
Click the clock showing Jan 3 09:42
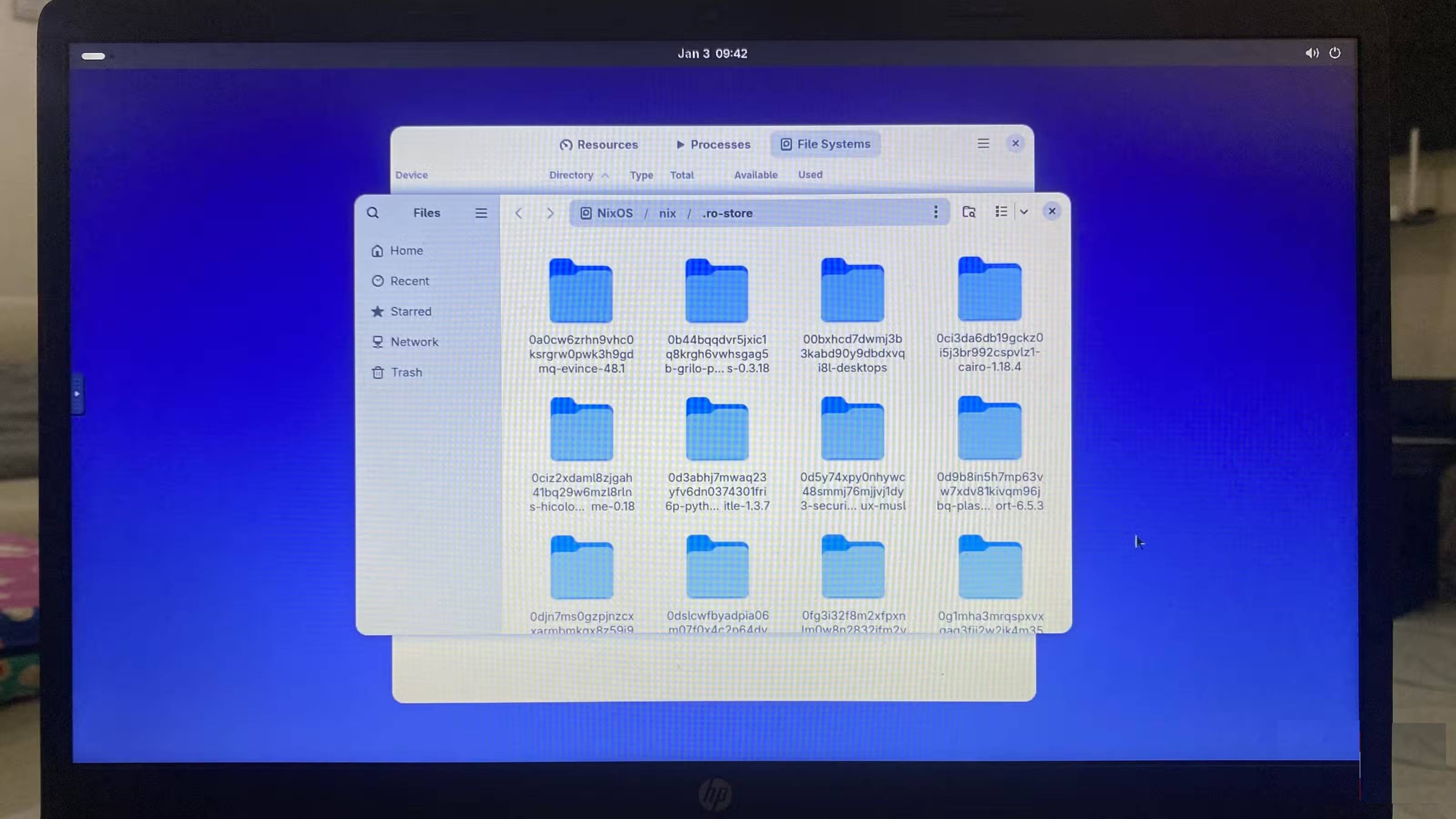[x=713, y=53]
